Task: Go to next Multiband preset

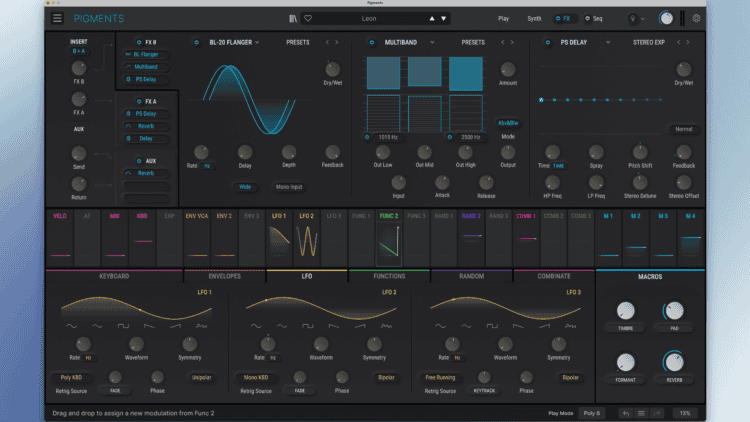Action: (x=512, y=43)
